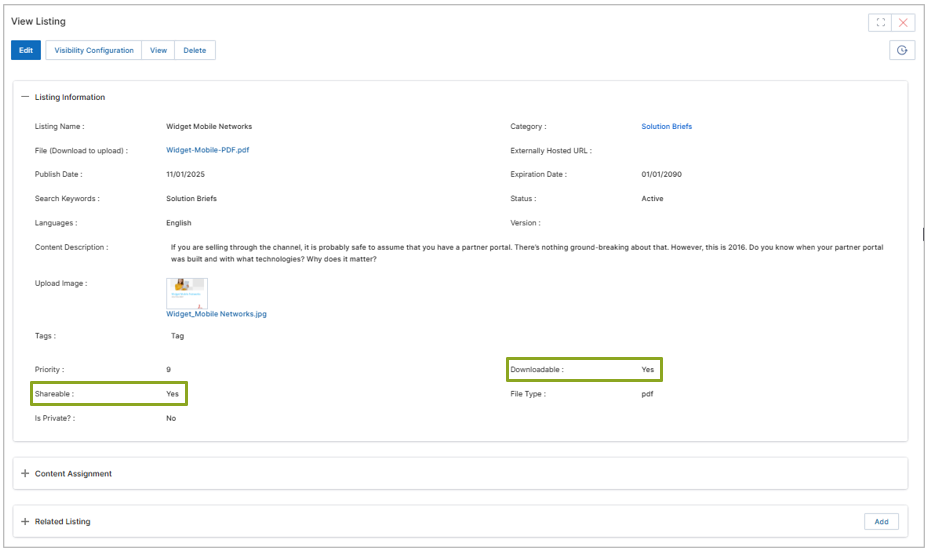Image resolution: width=927 pixels, height=551 pixels.
Task: Click the Externally Hosted URL label
Action: [x=551, y=151]
